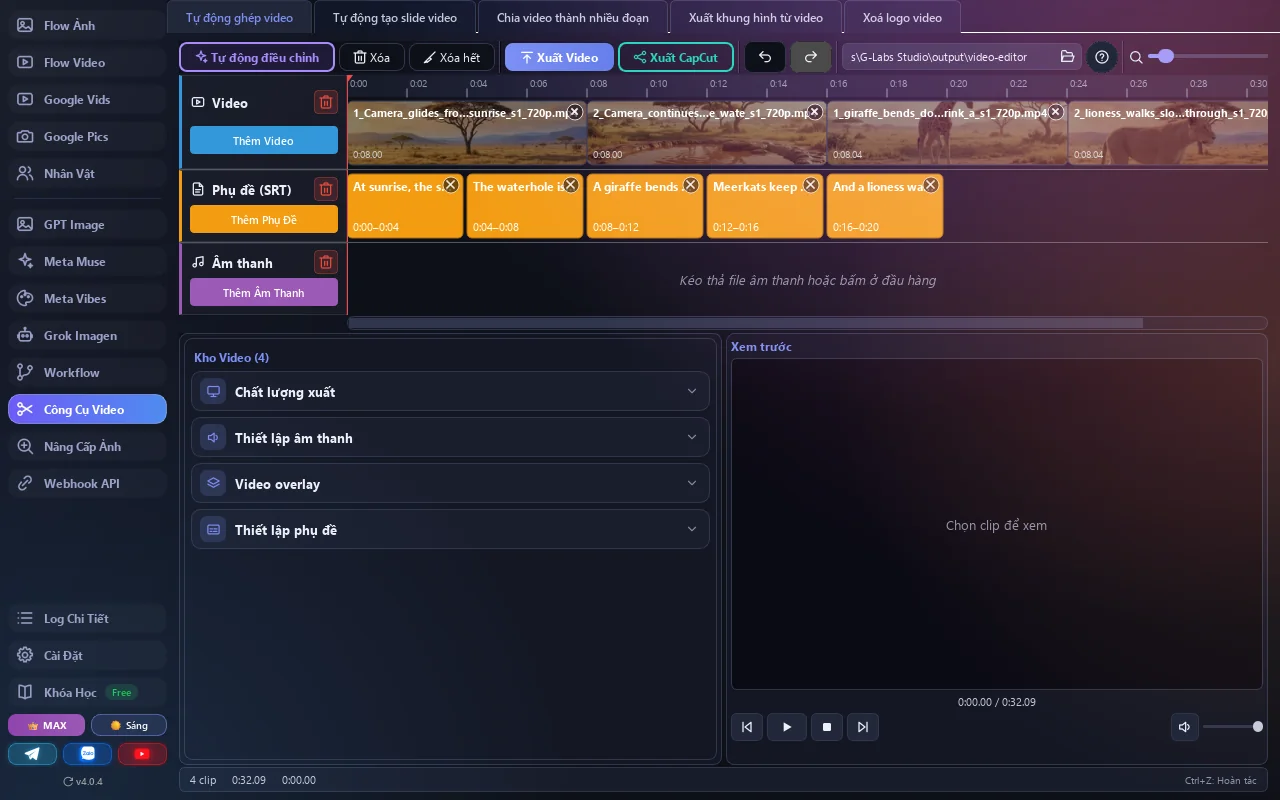Remove the 1_Camera_glides video clip

[574, 112]
